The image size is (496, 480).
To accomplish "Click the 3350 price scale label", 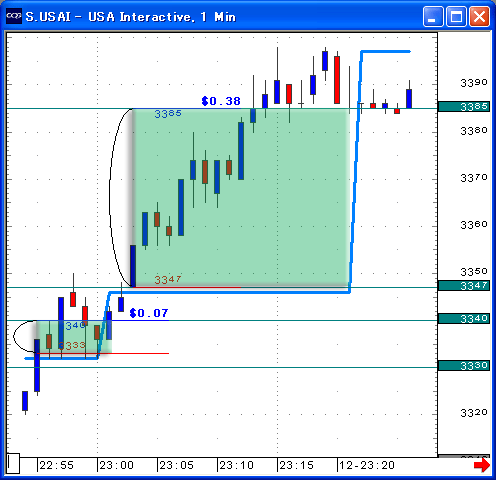I will click(474, 272).
